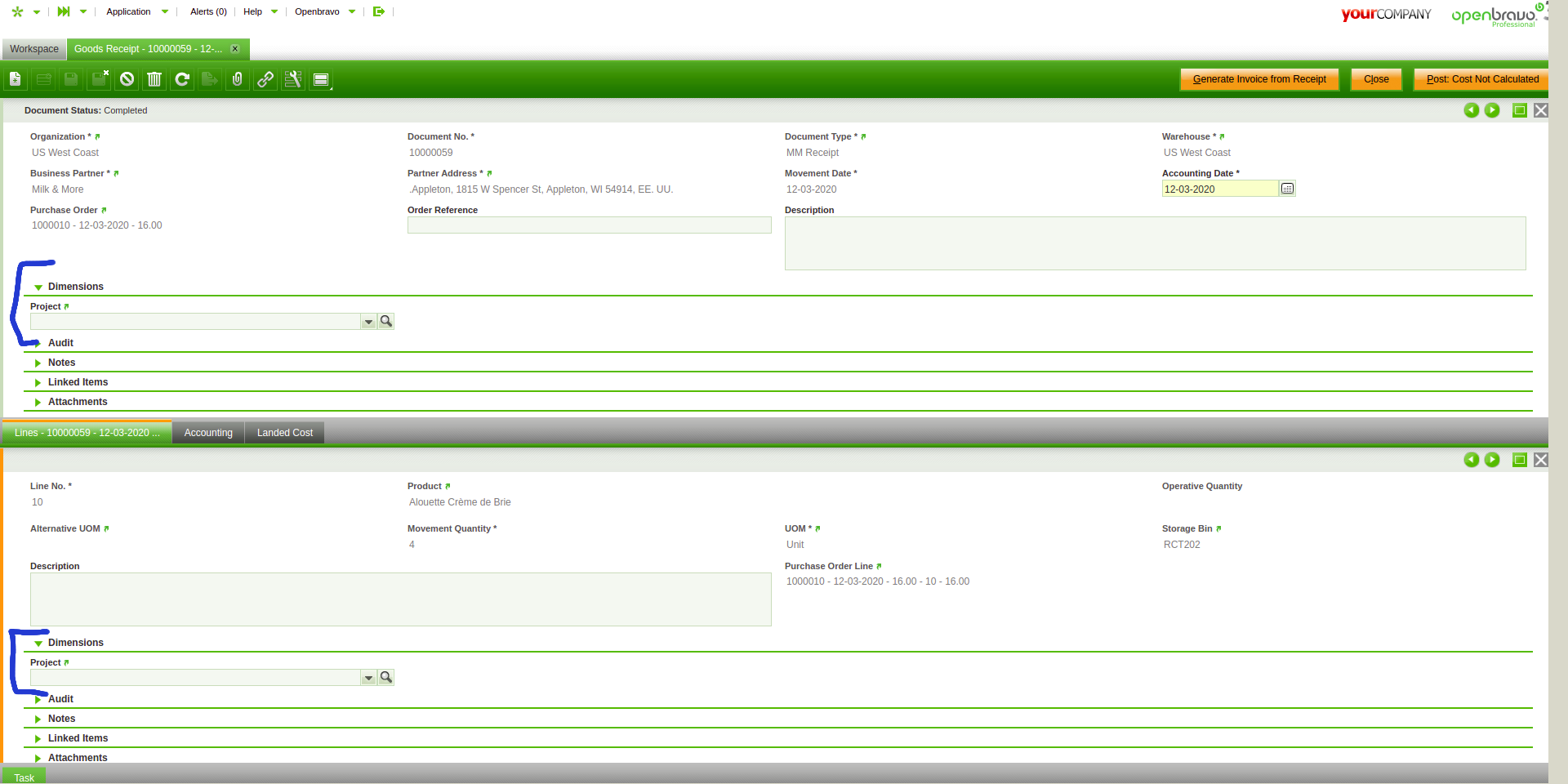
Task: Maximize the Lines form section
Action: 1520,460
